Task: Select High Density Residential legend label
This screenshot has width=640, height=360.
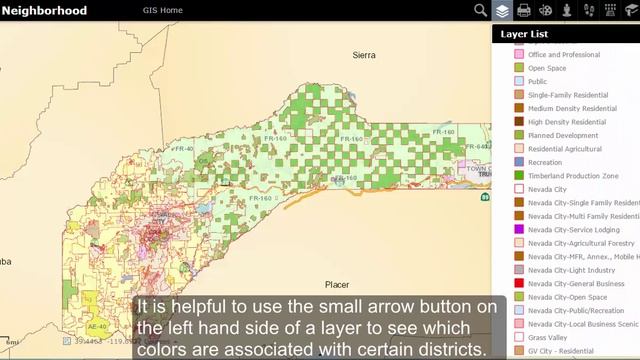Action: point(567,122)
